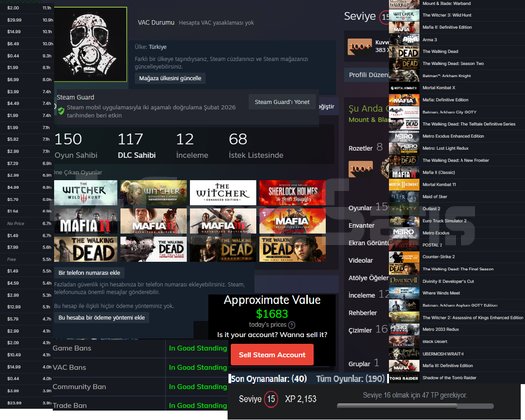Click the Mortal Kombat X list thumbnail
525x420 pixels.
[x=404, y=88]
